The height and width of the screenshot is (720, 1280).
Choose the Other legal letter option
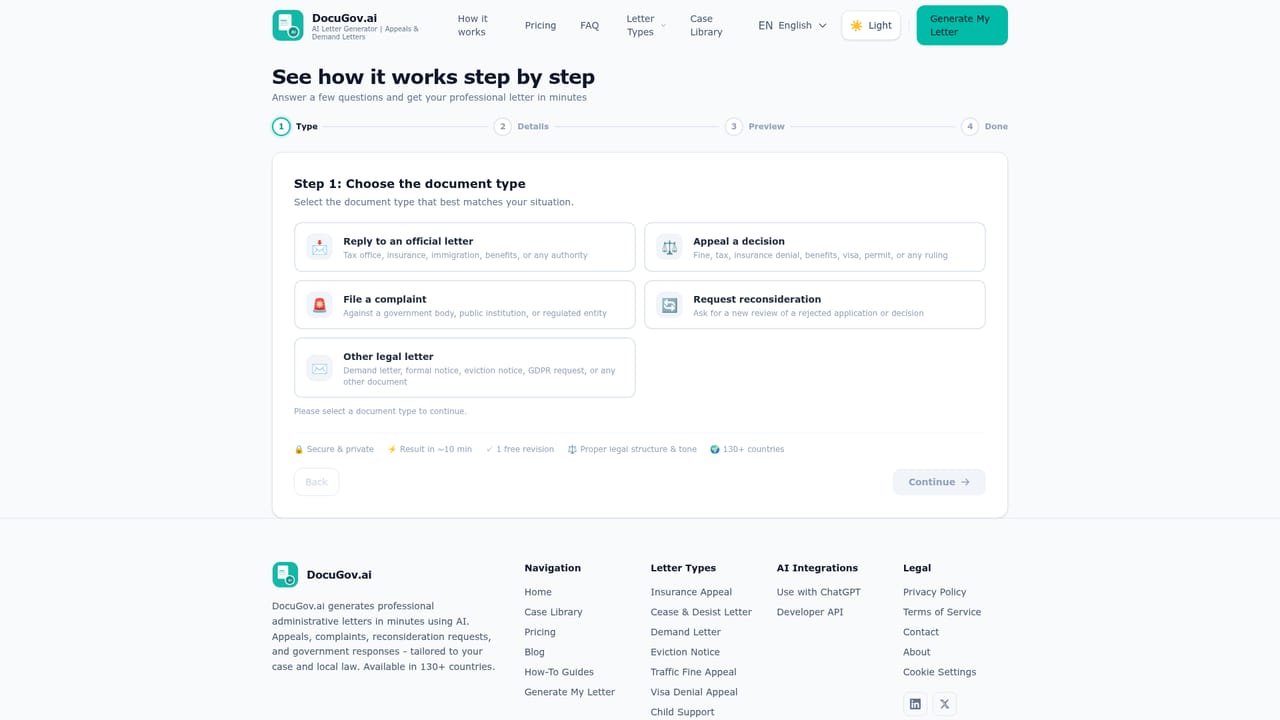click(465, 368)
